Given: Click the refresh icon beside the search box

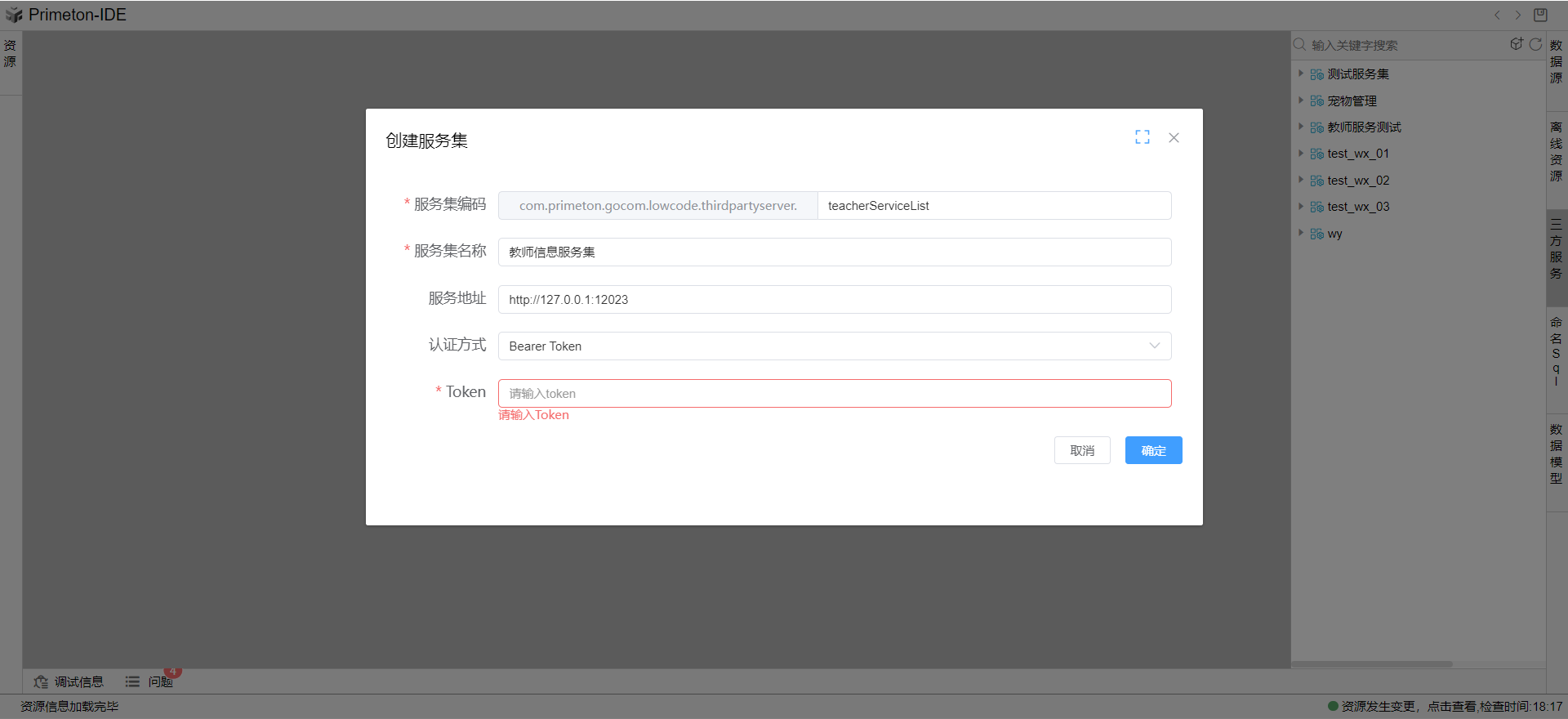Looking at the screenshot, I should click(x=1535, y=44).
